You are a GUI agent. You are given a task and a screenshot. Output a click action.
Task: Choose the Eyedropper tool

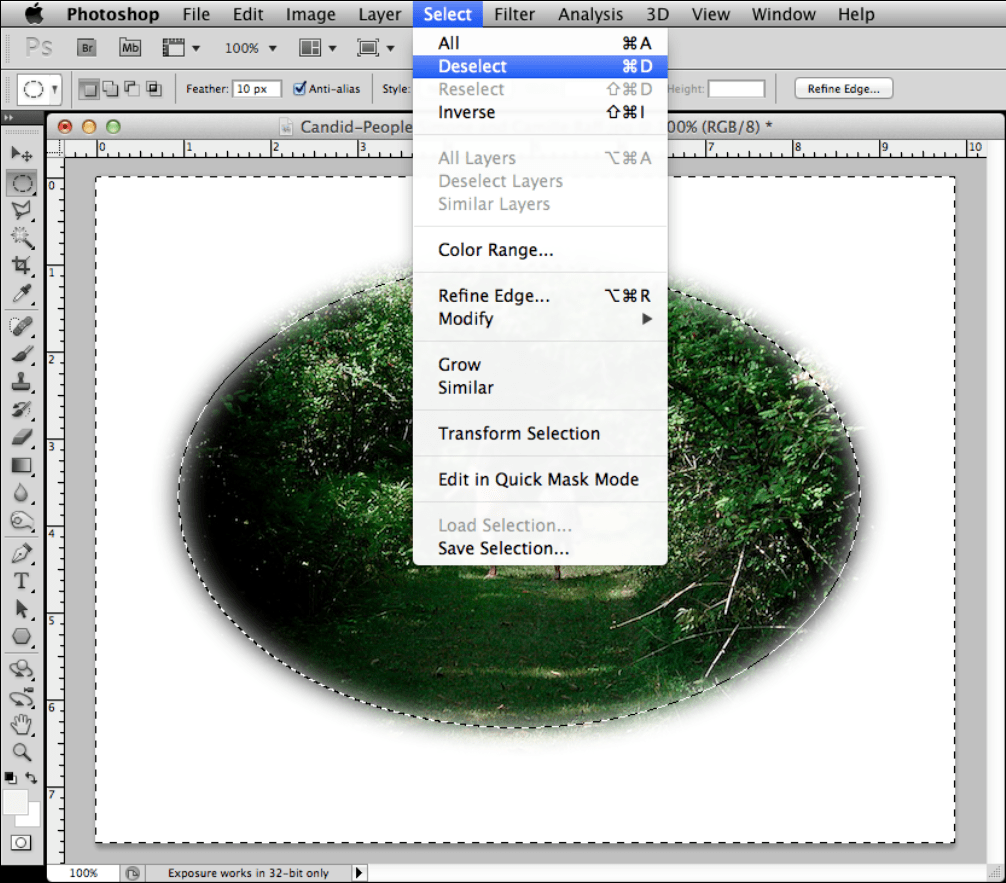[x=21, y=294]
